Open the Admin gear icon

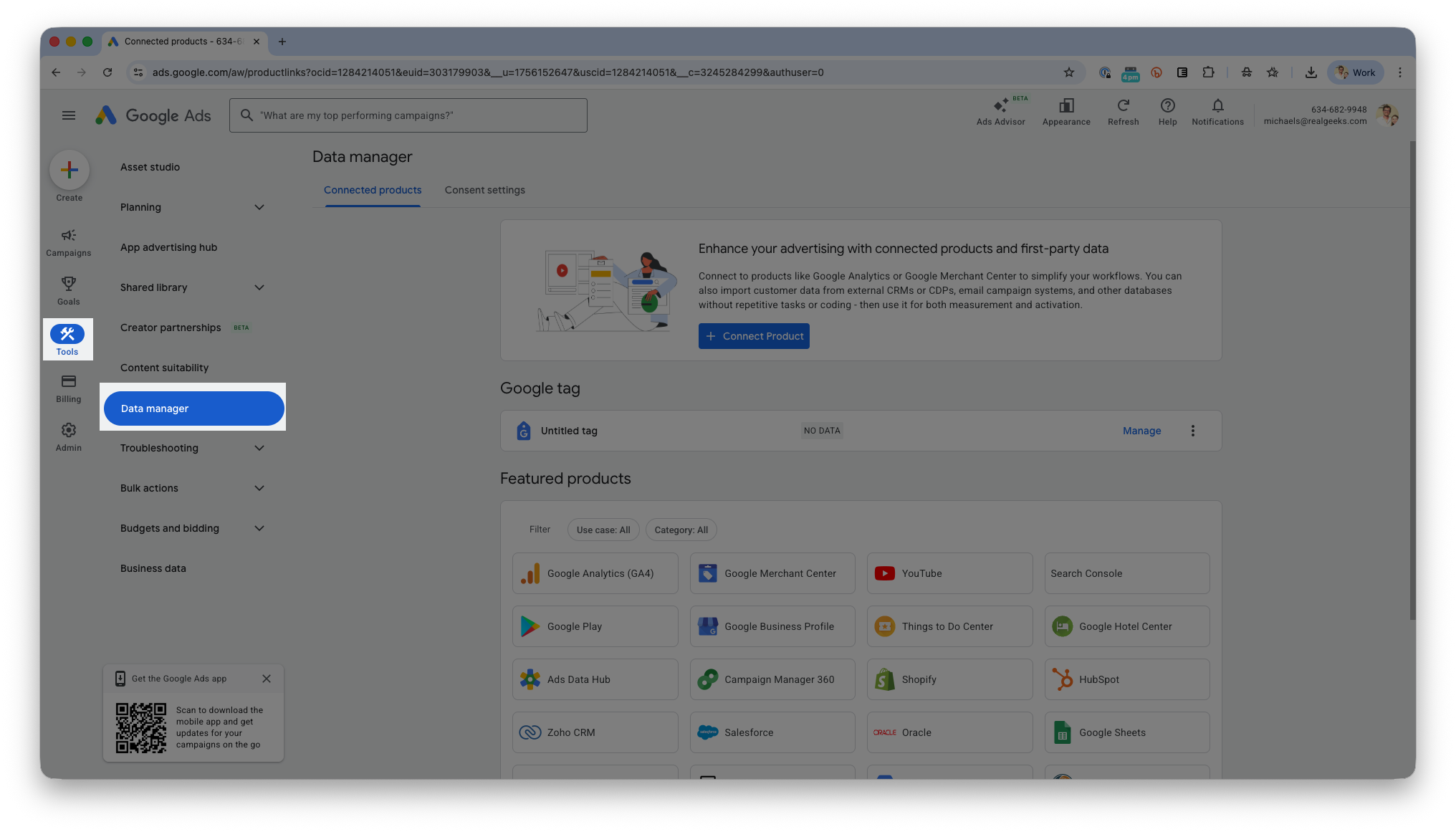[x=69, y=430]
